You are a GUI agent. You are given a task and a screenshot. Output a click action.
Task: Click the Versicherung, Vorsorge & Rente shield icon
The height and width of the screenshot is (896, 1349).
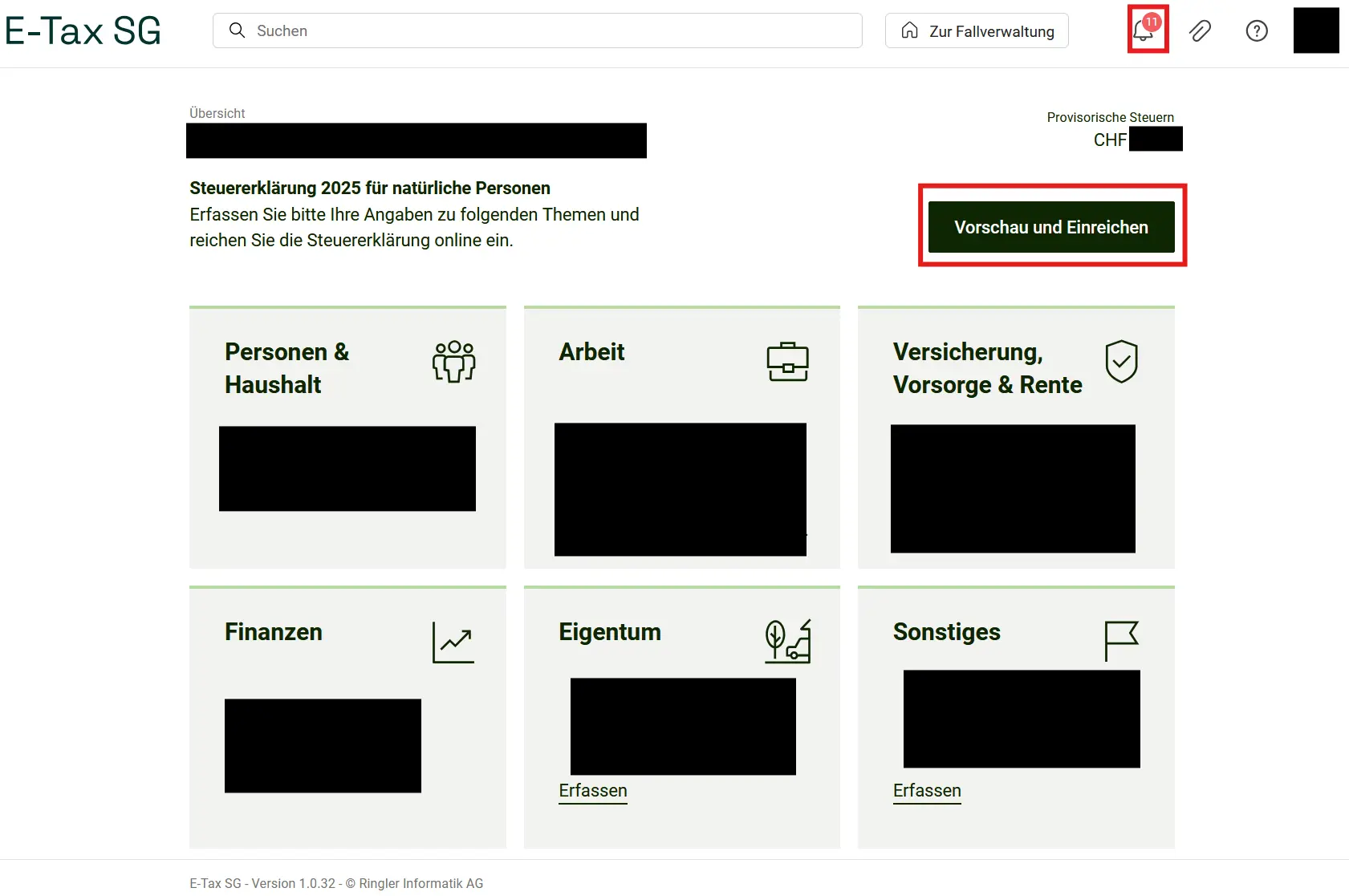tap(1122, 362)
